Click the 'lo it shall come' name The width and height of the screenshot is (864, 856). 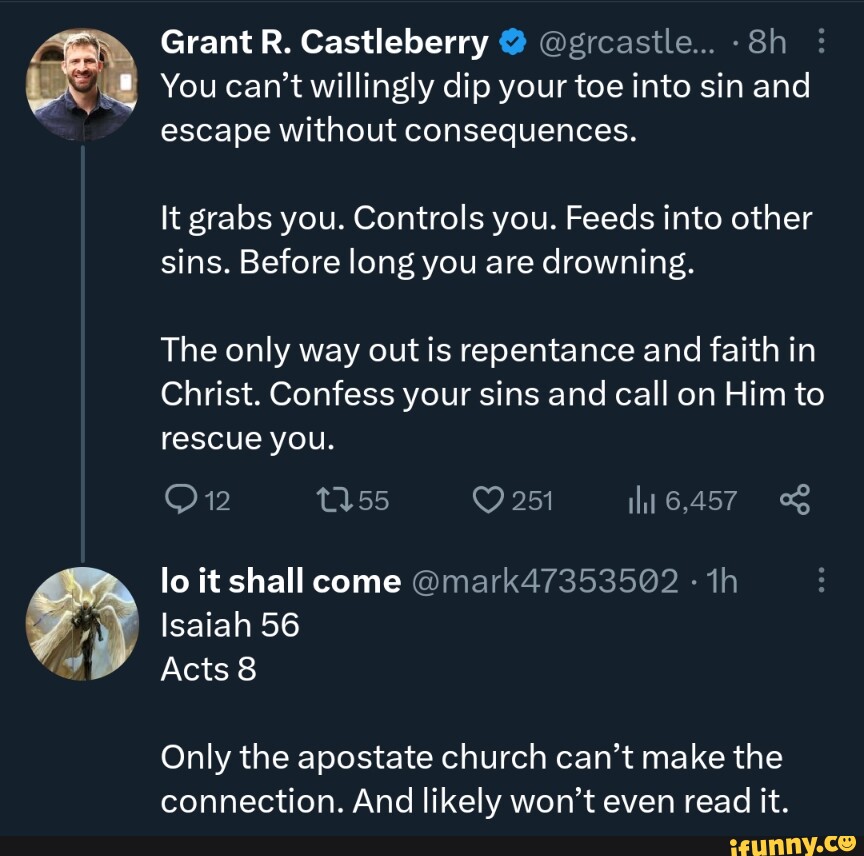tap(281, 581)
